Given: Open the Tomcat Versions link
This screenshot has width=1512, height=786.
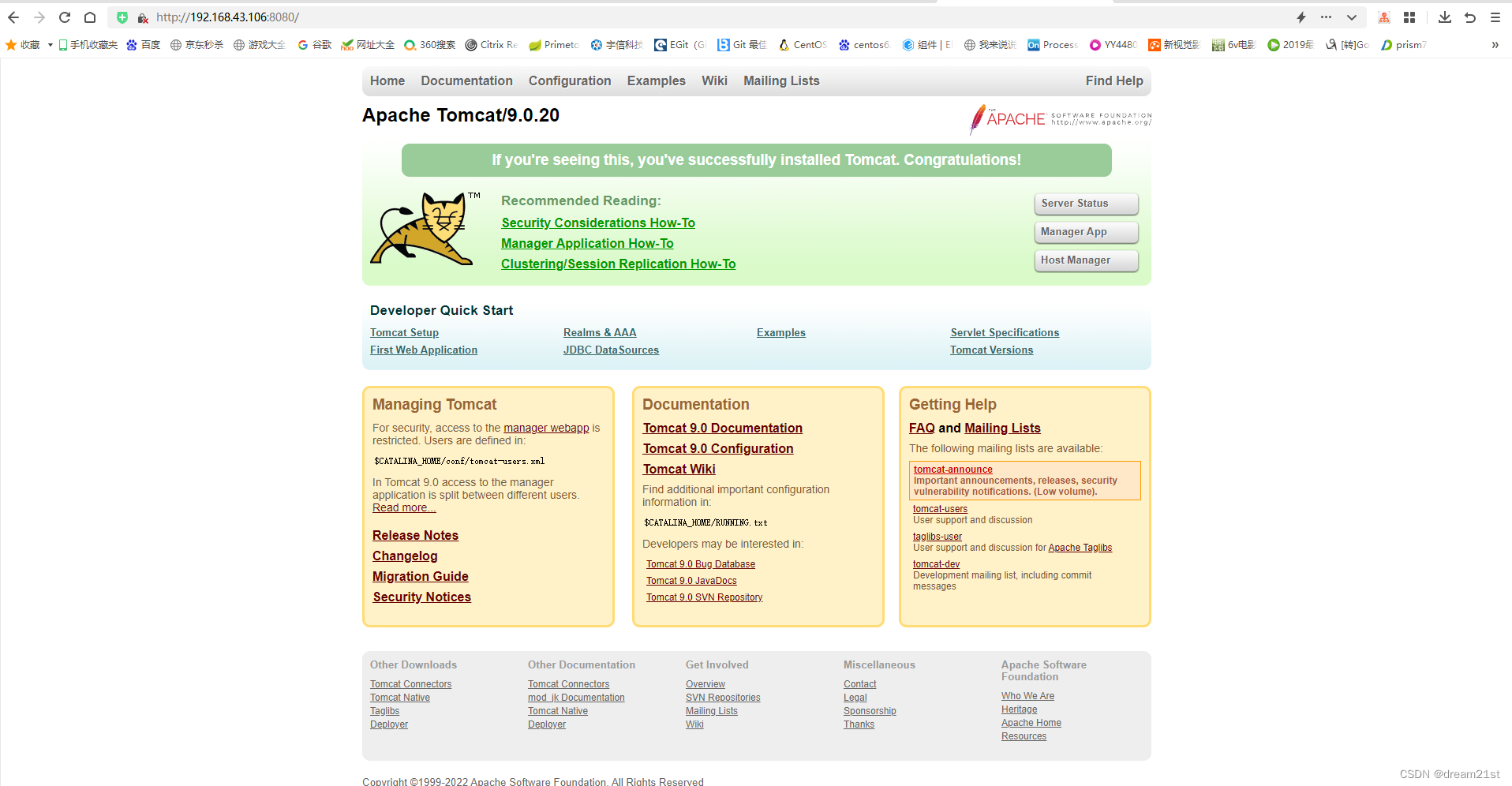Looking at the screenshot, I should [991, 350].
